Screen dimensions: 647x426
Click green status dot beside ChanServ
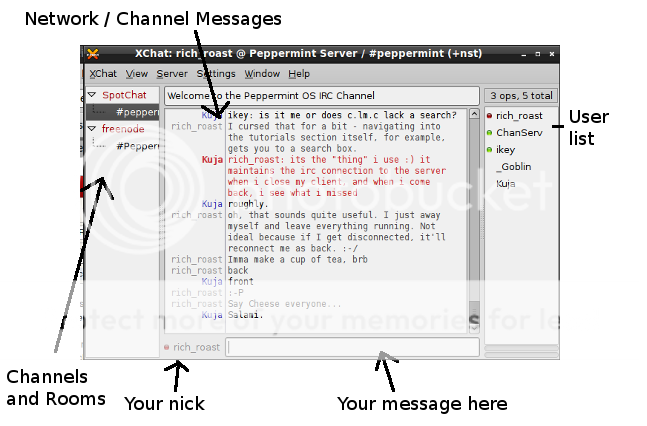(489, 133)
